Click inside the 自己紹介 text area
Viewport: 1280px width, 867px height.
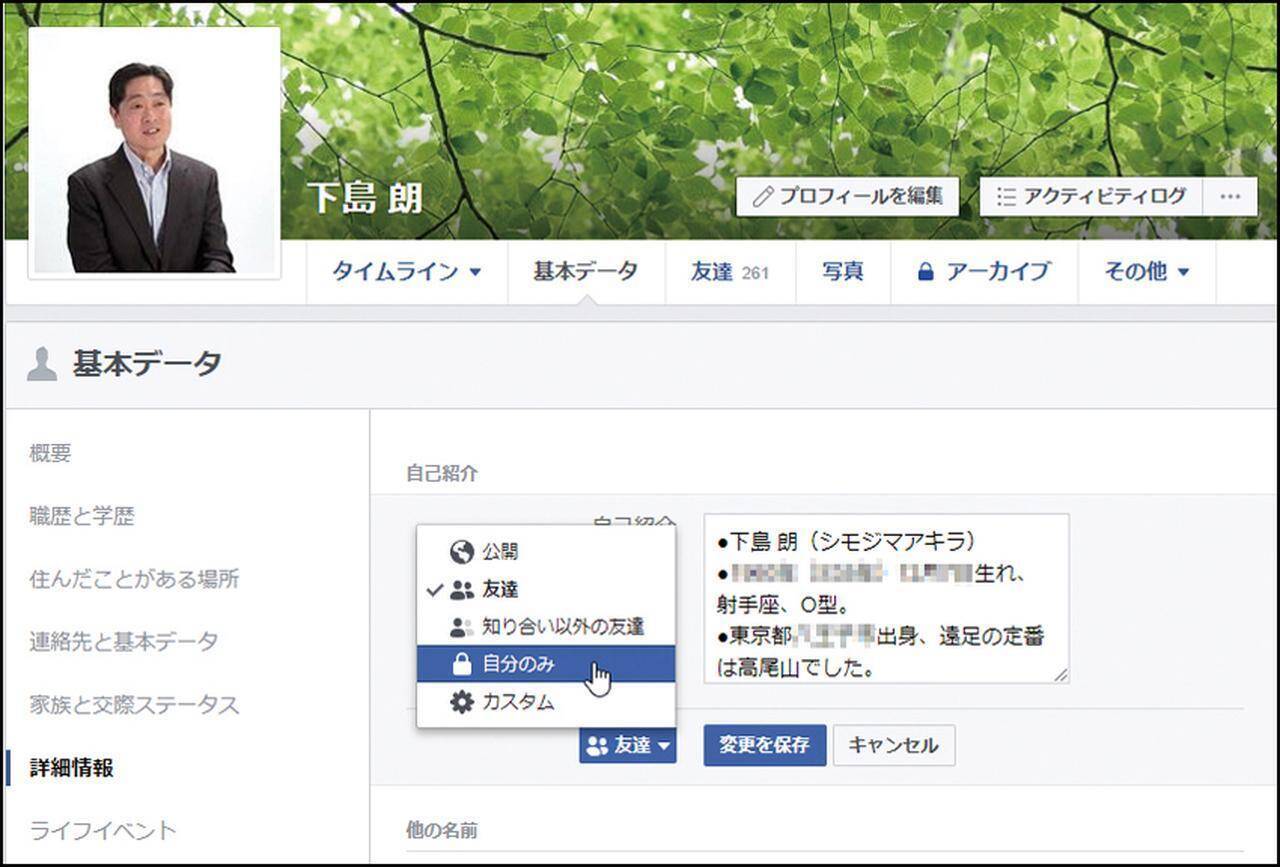[885, 598]
